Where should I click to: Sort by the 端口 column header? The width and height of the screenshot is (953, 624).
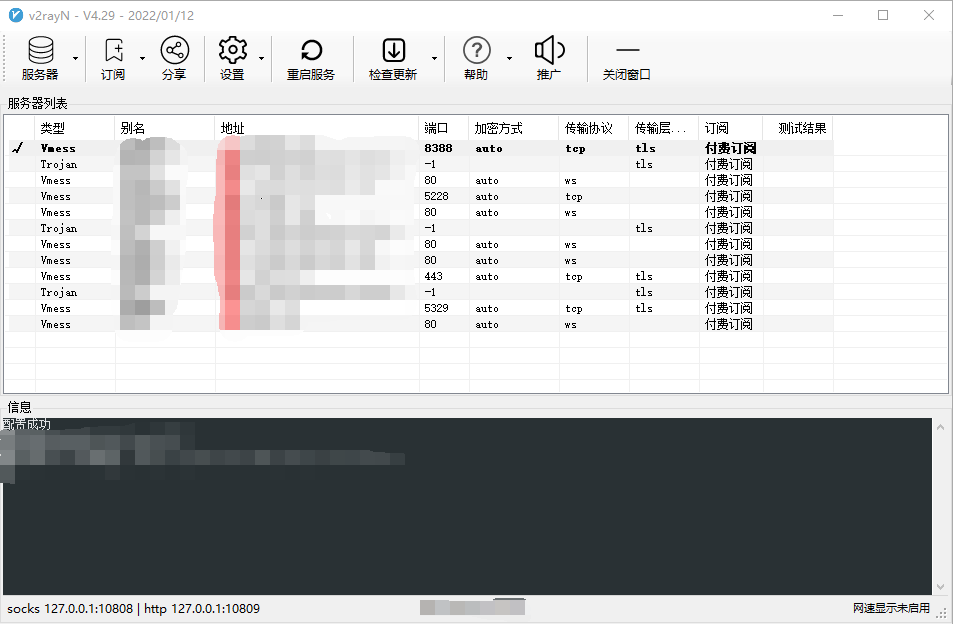tap(444, 128)
